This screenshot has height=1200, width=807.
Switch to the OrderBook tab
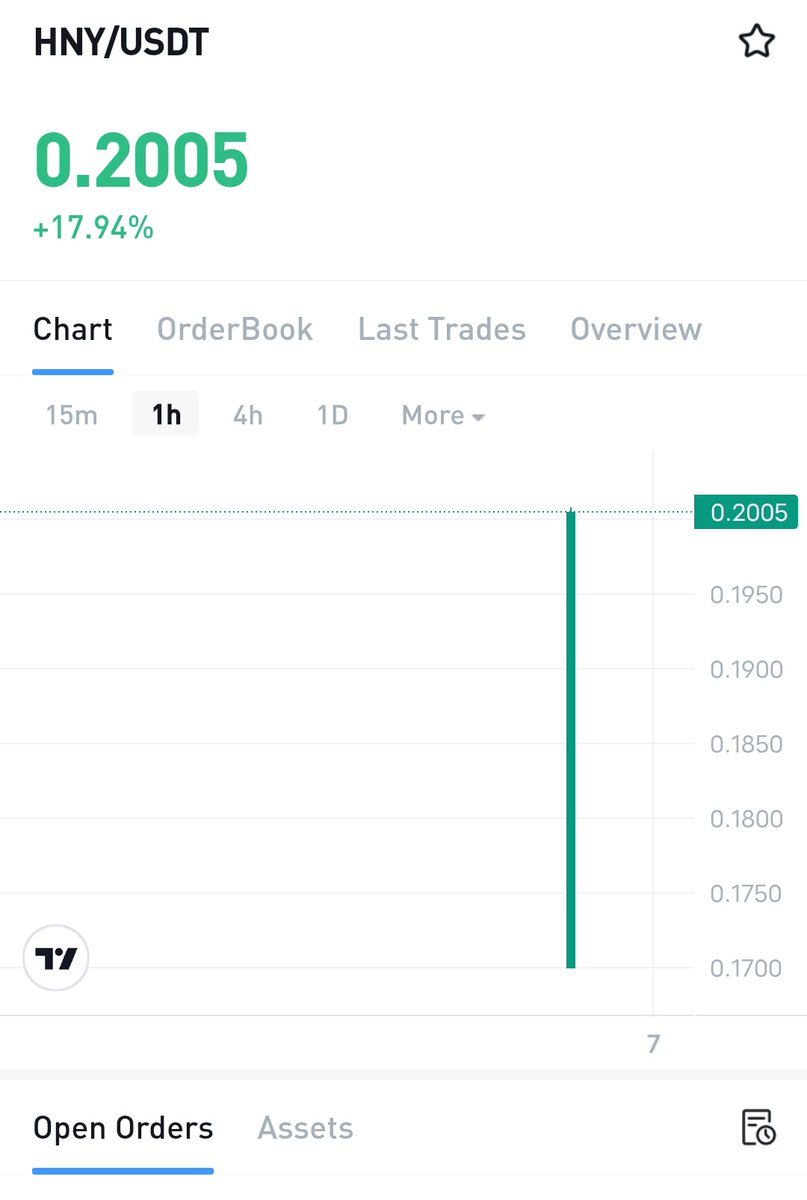(235, 329)
